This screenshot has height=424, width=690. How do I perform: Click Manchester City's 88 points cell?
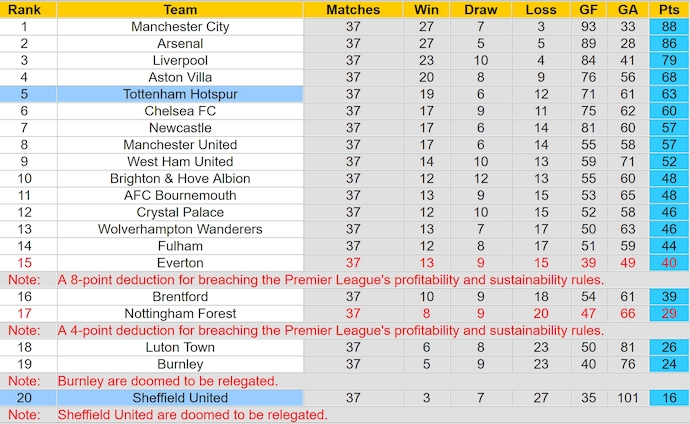click(x=668, y=27)
